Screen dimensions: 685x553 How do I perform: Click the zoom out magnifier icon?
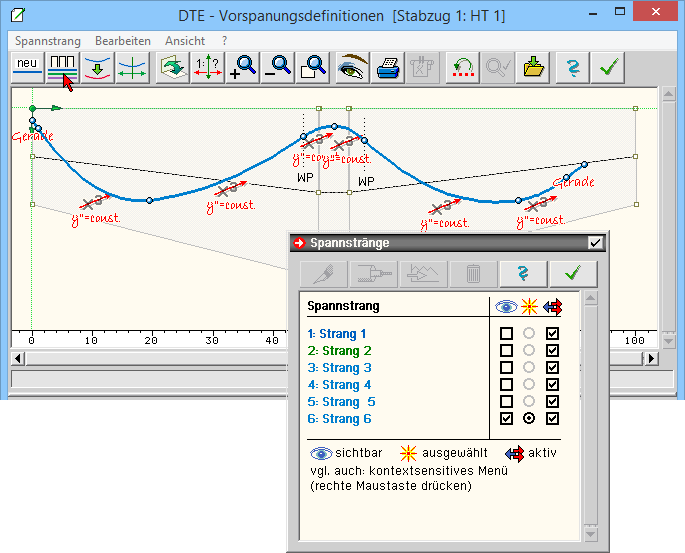277,67
